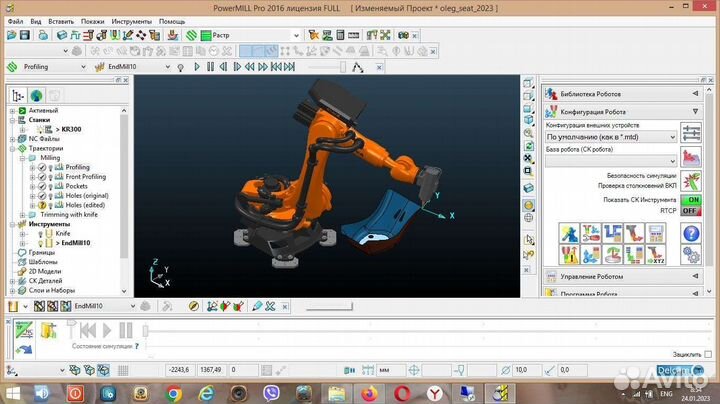
Task: Click the open project folder icon
Action: [x=12, y=35]
